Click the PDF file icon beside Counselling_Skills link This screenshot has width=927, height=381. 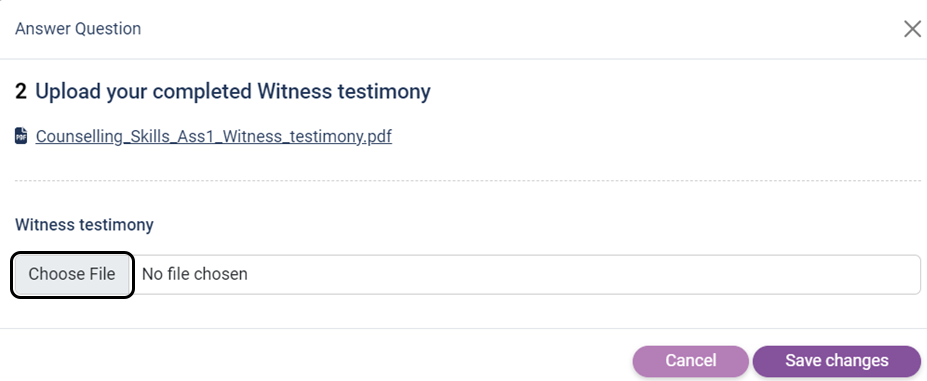pyautogui.click(x=21, y=136)
